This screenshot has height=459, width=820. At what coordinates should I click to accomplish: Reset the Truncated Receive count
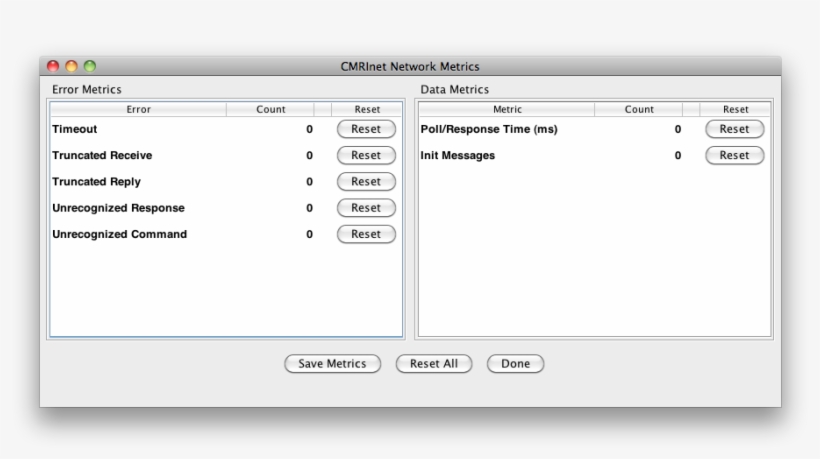pos(366,155)
